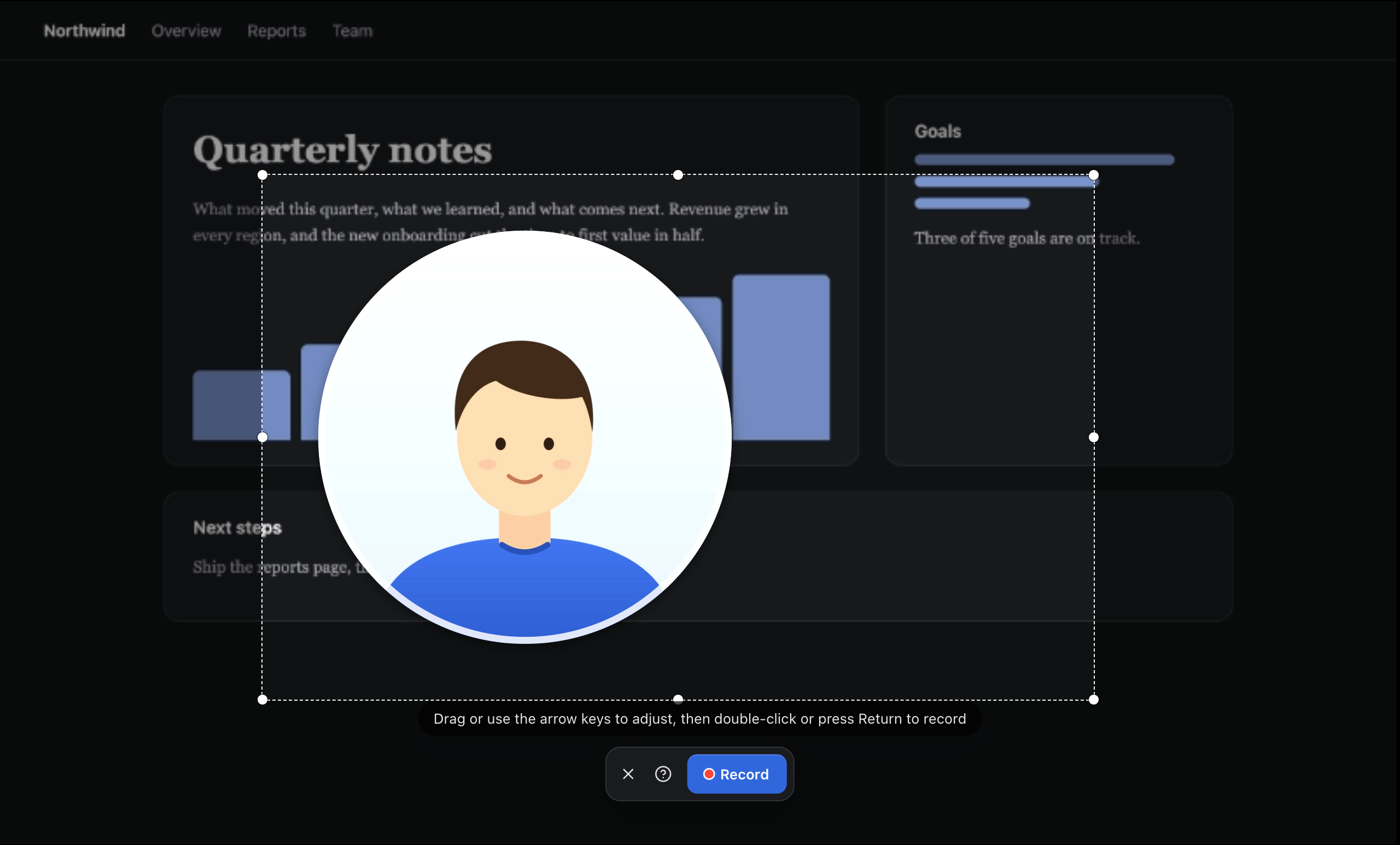Click left-middle handle of selection

coord(262,437)
